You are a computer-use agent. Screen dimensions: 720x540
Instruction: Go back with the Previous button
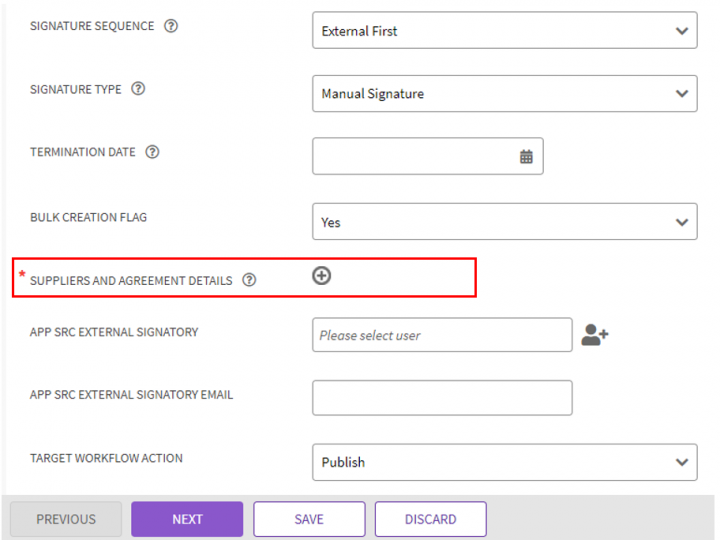(66, 519)
